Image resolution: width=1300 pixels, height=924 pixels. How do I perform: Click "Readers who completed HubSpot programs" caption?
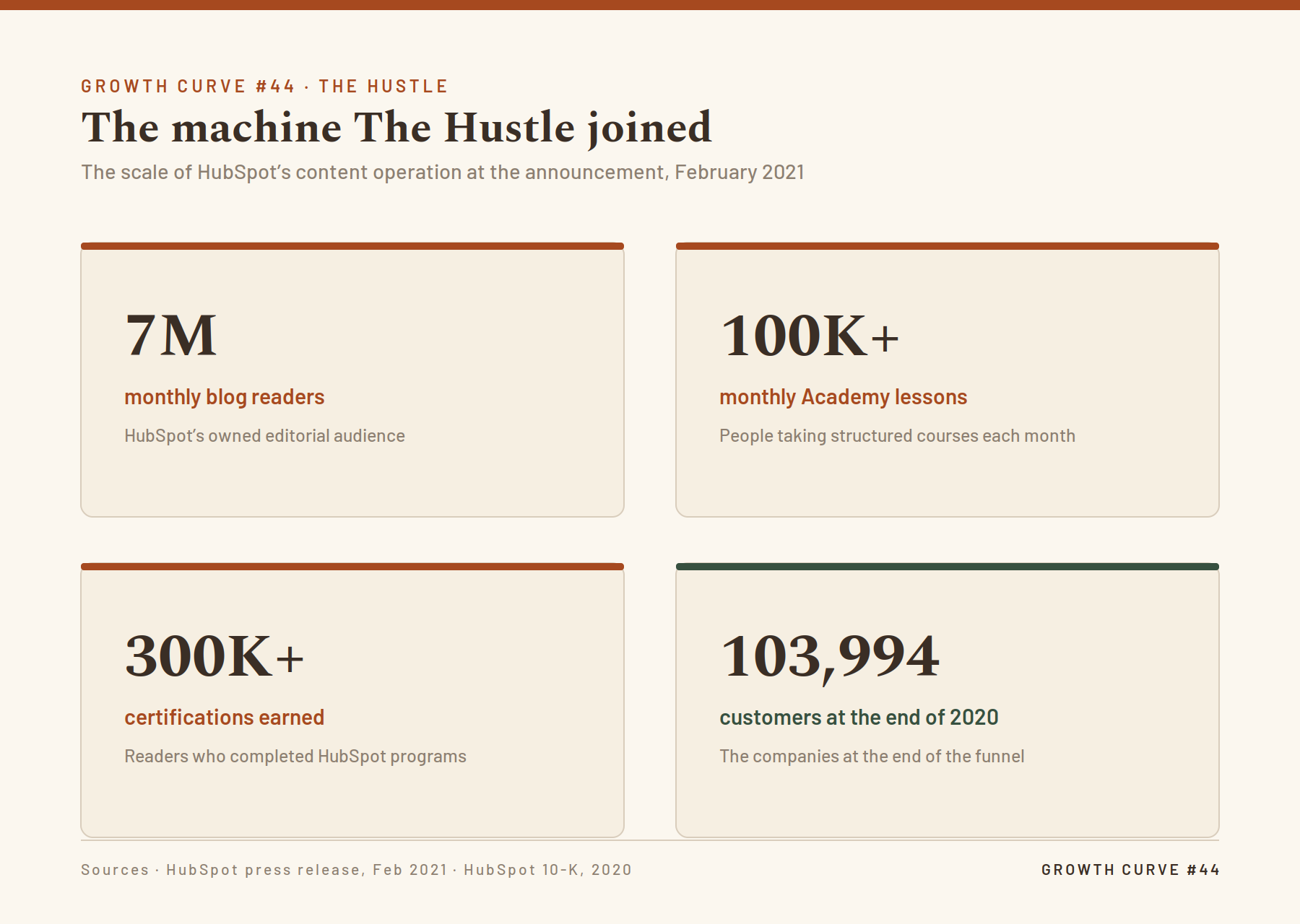coord(295,757)
